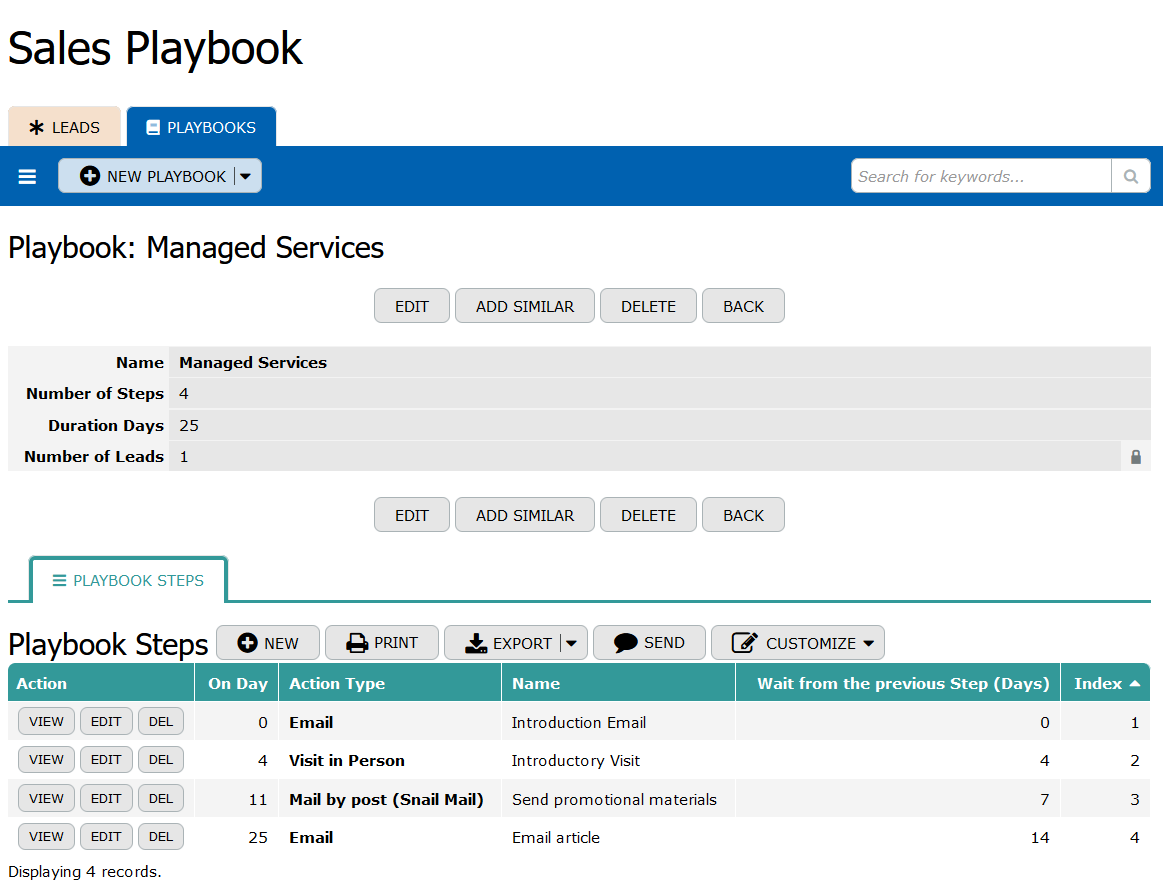1163x885 pixels.
Task: View the Introductory Visit step
Action: tap(46, 760)
